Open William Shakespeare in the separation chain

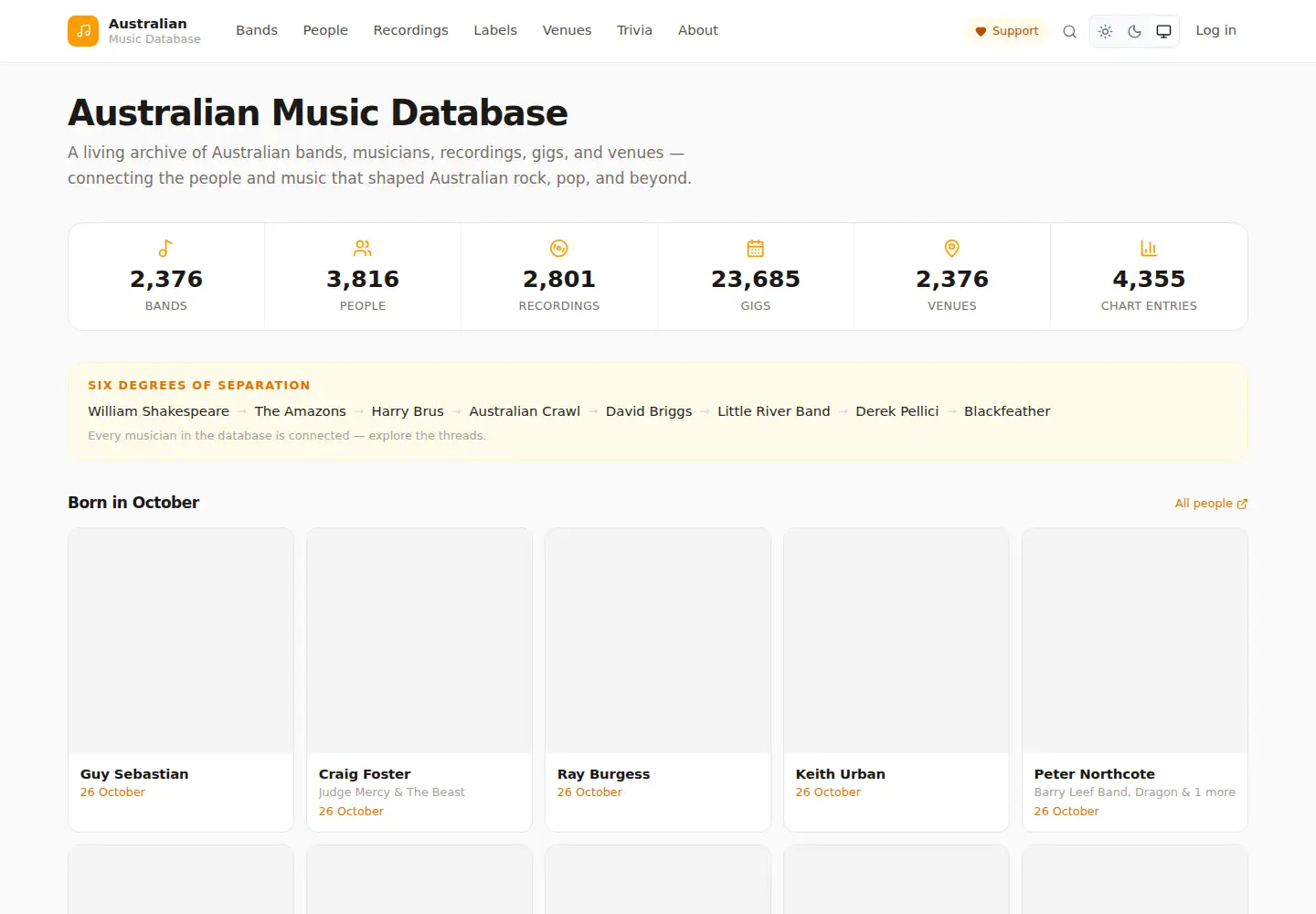tap(158, 411)
